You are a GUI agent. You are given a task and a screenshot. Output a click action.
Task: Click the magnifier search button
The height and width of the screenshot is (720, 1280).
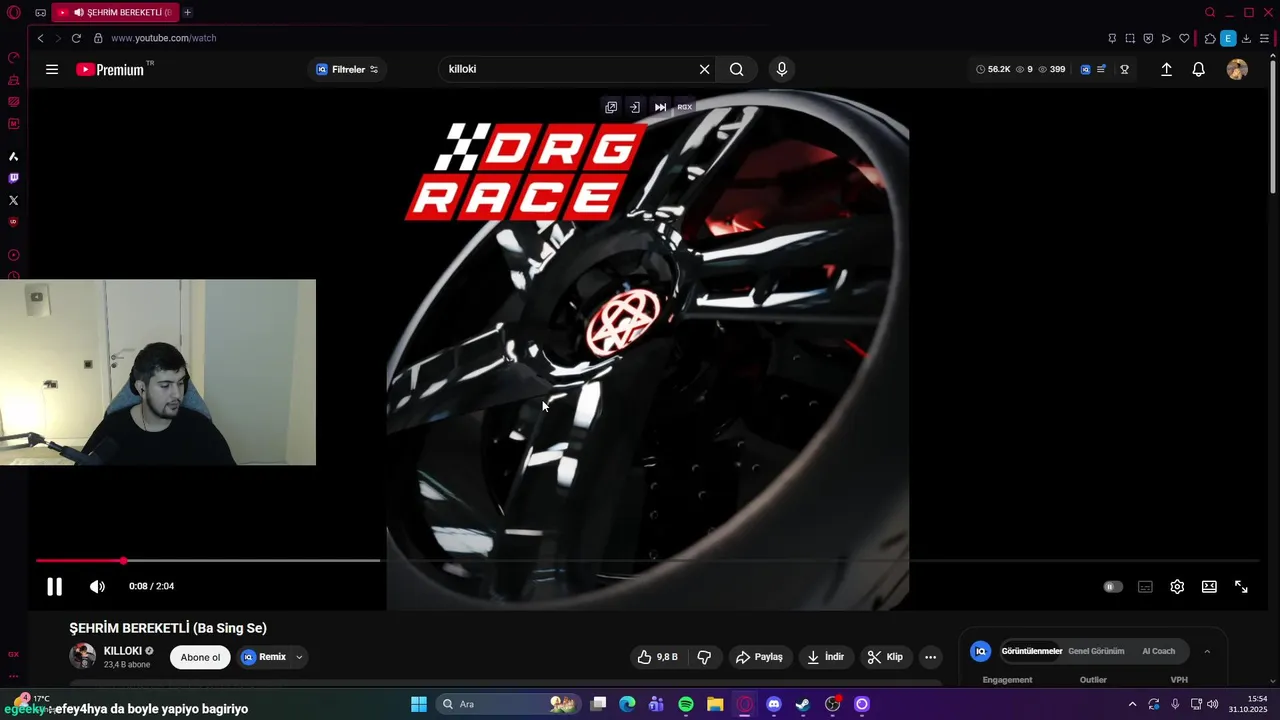tap(737, 69)
